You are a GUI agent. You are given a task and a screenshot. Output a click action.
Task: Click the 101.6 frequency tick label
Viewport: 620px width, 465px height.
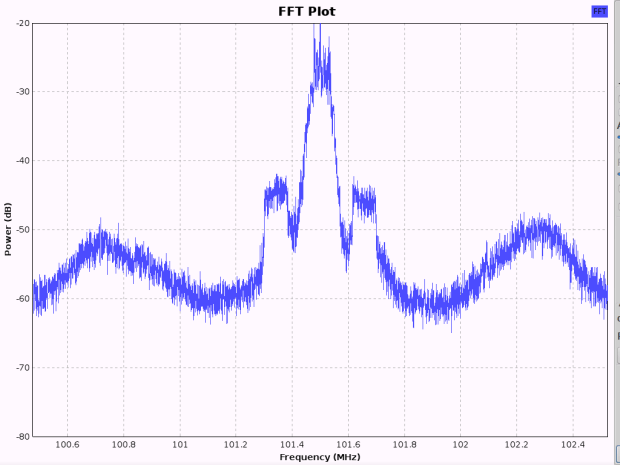pos(348,444)
